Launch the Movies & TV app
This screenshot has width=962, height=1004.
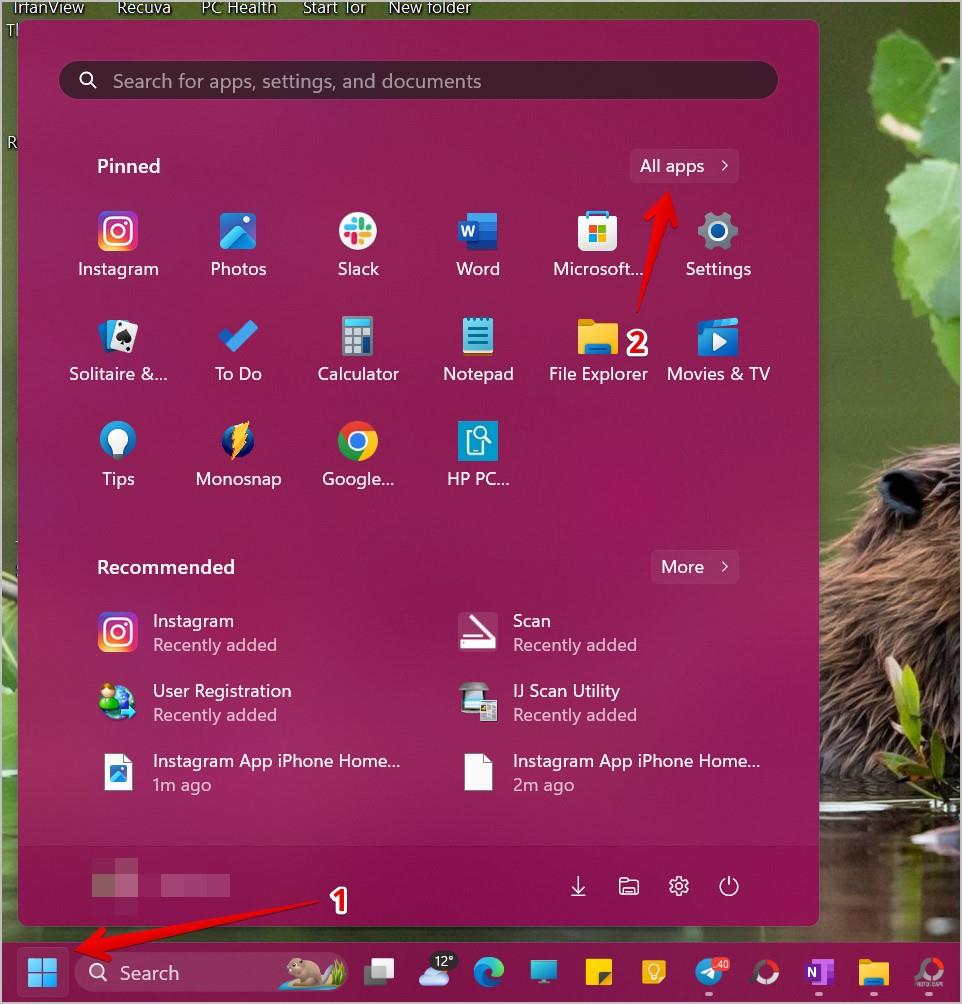718,349
